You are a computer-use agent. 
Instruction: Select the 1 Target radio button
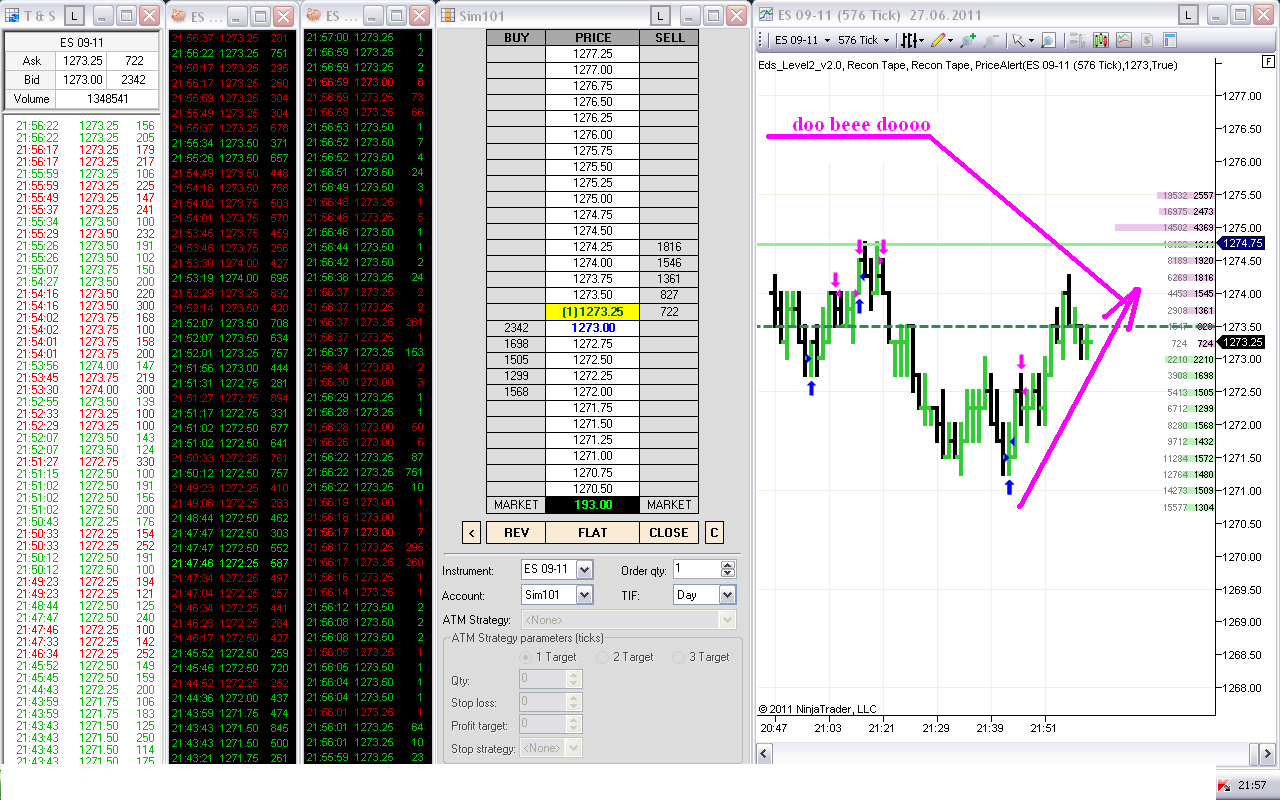(526, 657)
